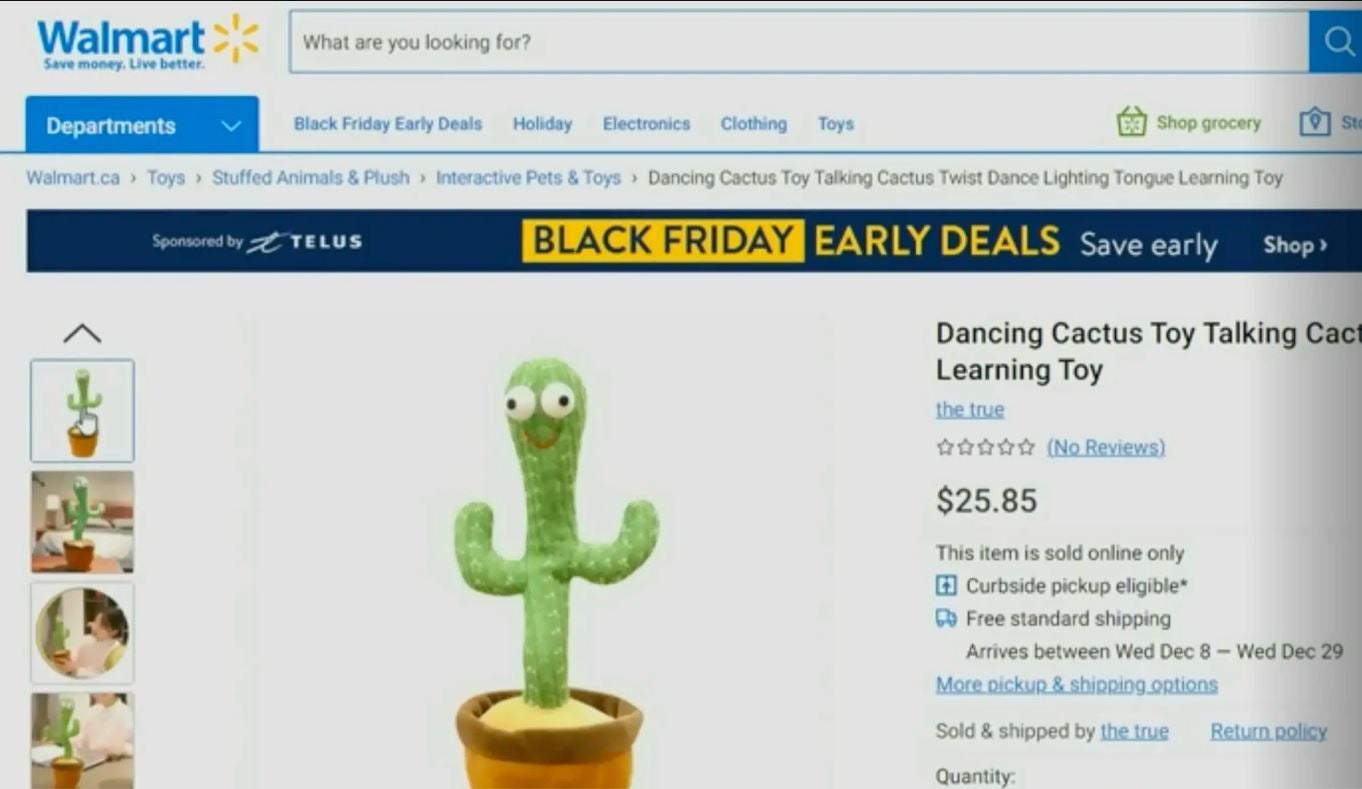1362x789 pixels.
Task: Open the Electronics nav item
Action: (x=646, y=124)
